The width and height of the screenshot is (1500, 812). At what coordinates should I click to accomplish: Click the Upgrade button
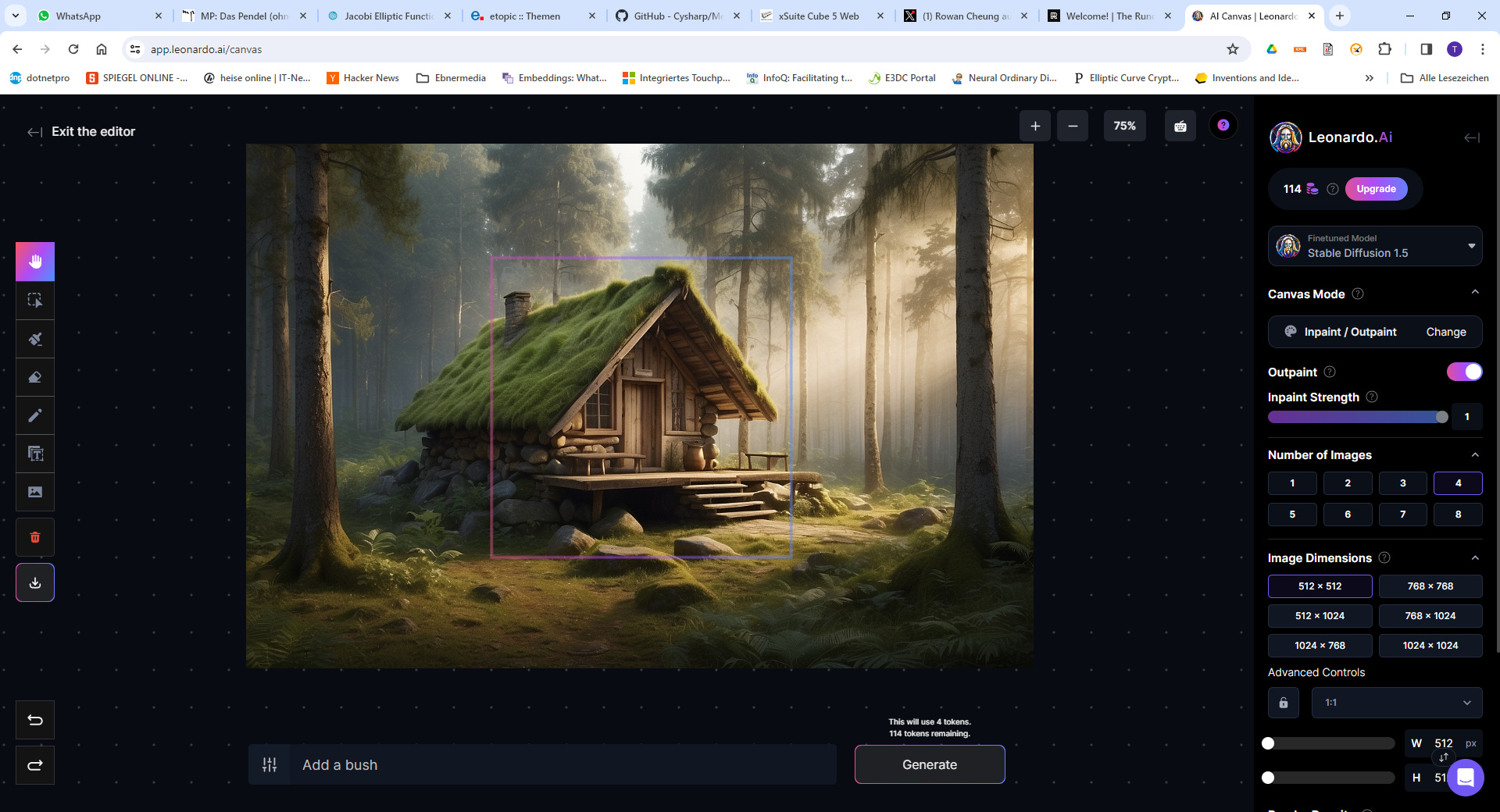click(1376, 188)
